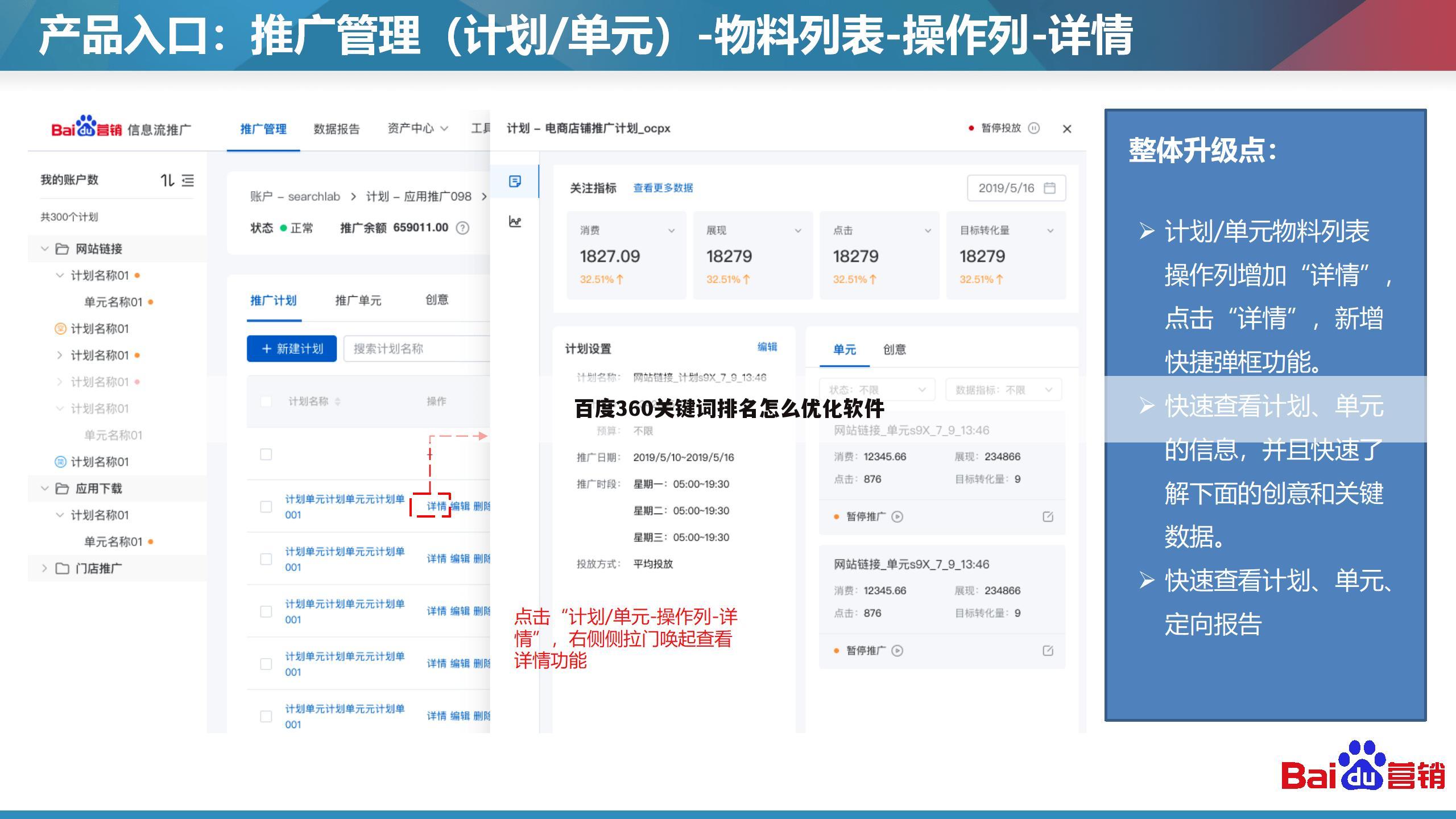This screenshot has height=819, width=1456.
Task: Click 编辑 link in 计划设置
Action: [767, 347]
